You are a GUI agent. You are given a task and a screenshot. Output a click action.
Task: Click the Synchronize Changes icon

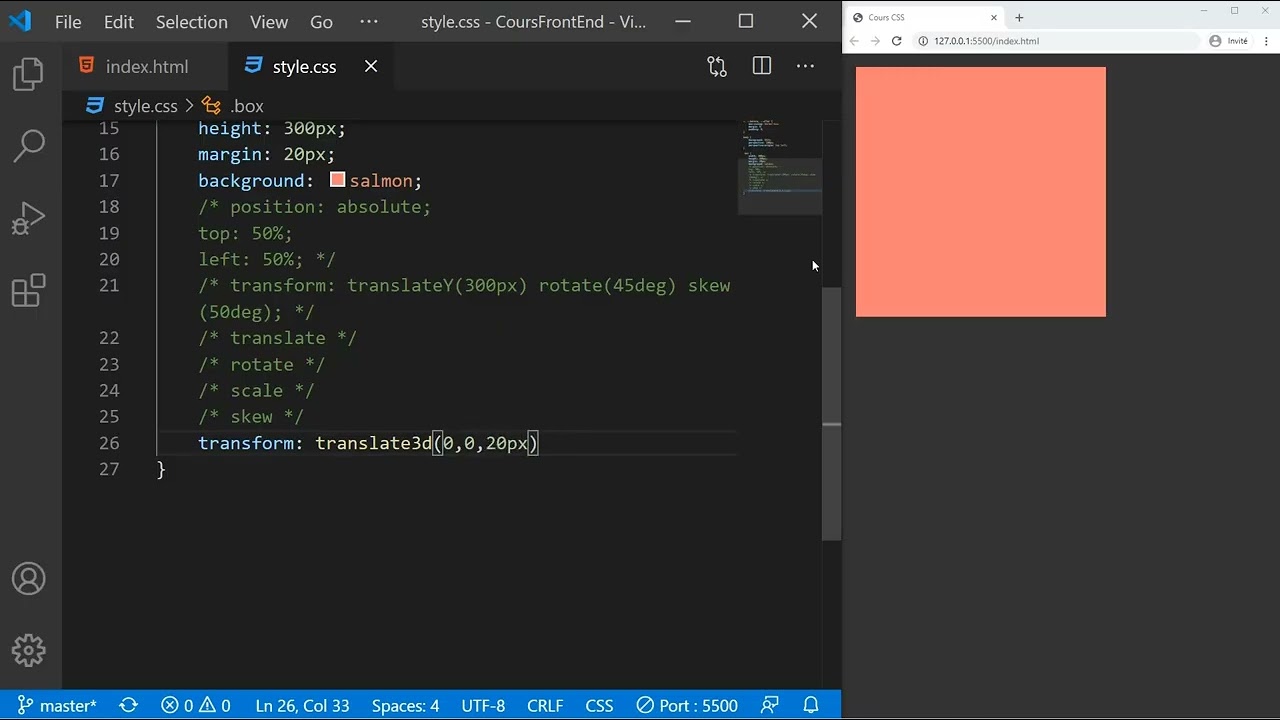pos(128,705)
